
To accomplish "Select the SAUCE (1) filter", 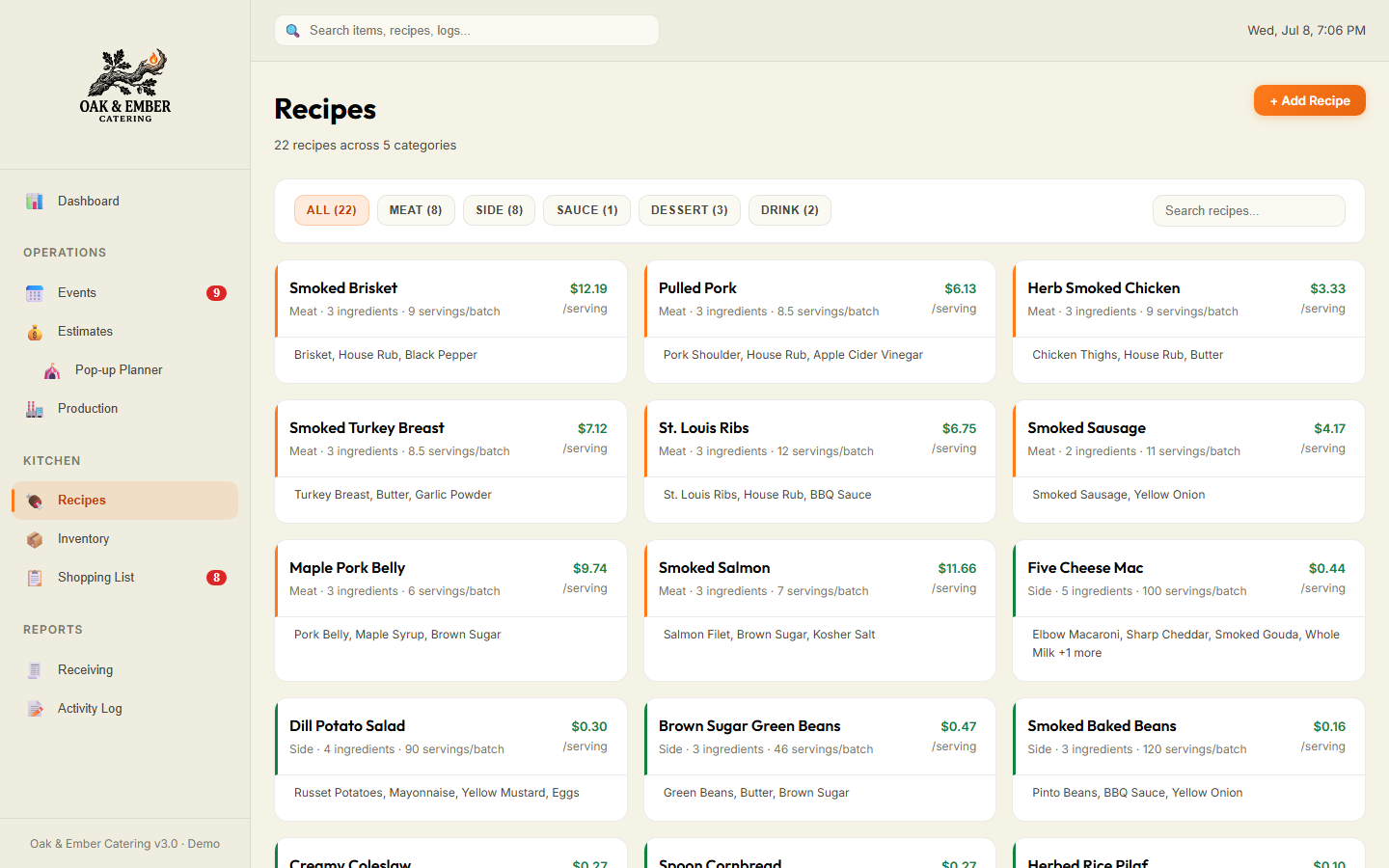I will 587,210.
